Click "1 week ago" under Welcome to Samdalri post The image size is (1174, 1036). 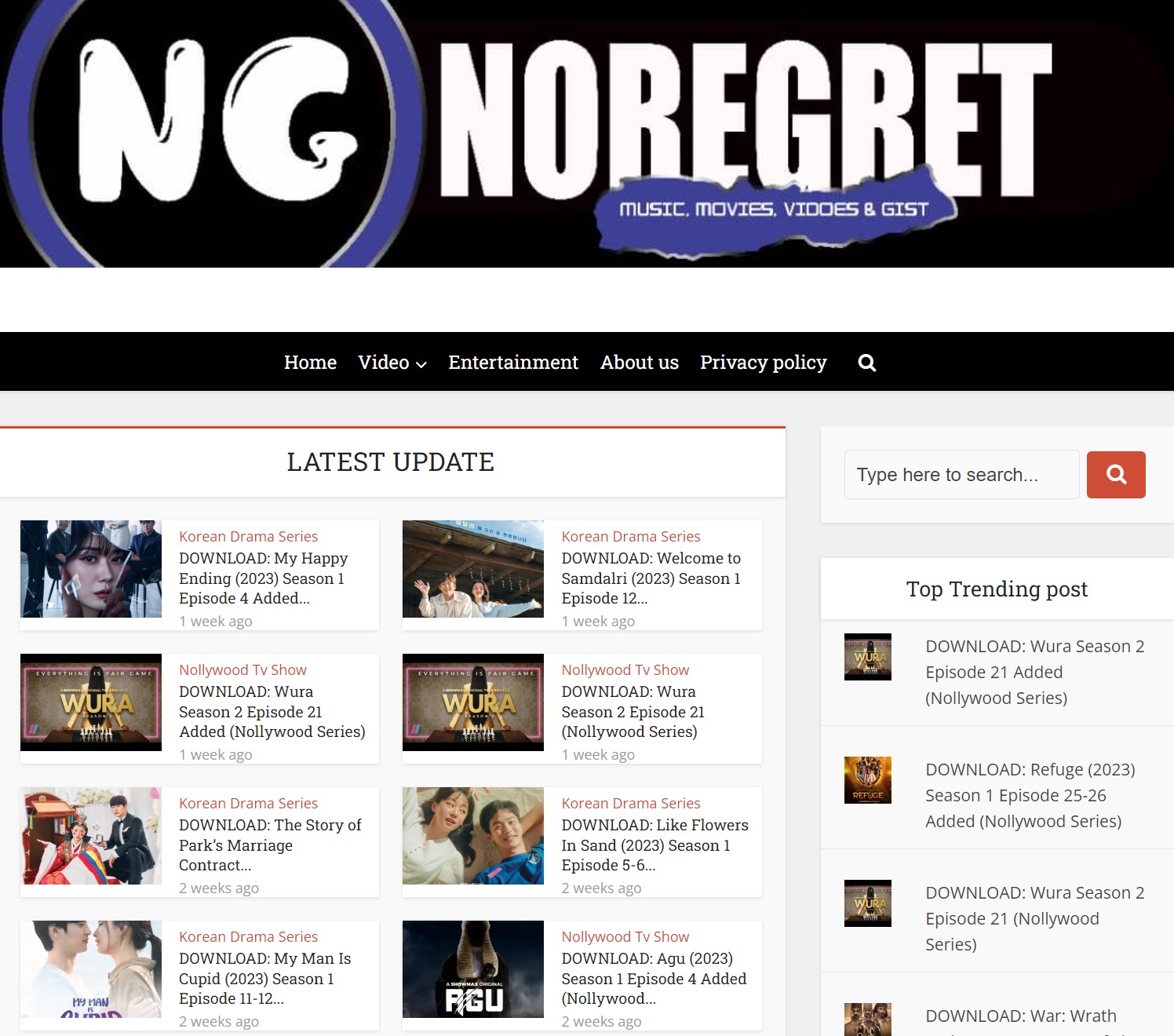tap(598, 621)
